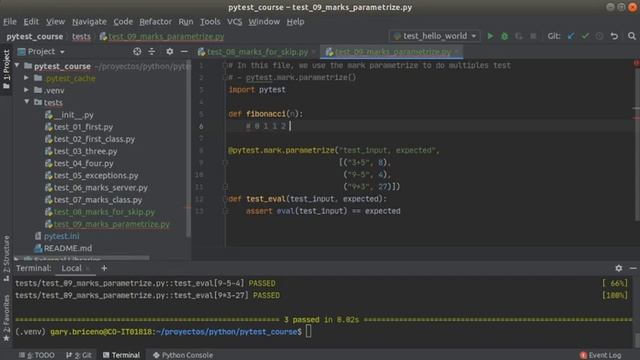
Task: Open the Help menu
Action: click(x=295, y=22)
